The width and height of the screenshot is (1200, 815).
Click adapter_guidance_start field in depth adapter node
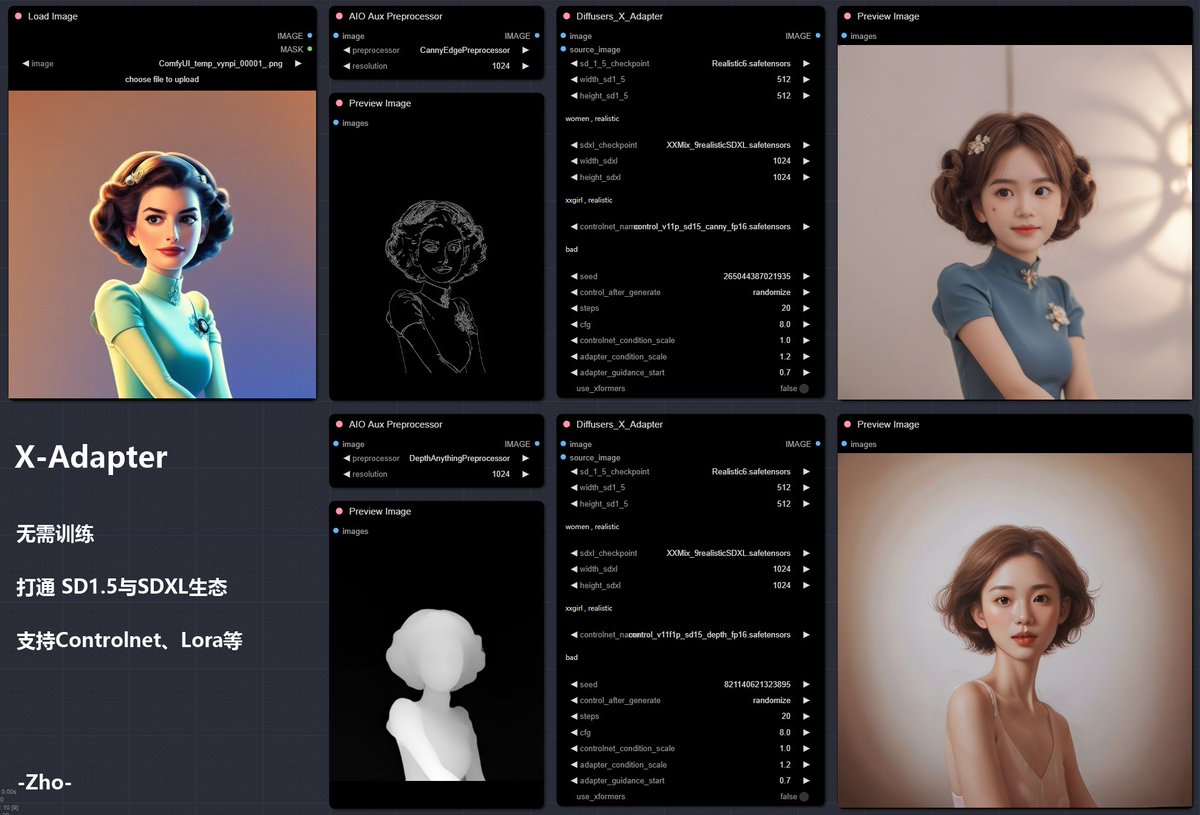tap(690, 780)
